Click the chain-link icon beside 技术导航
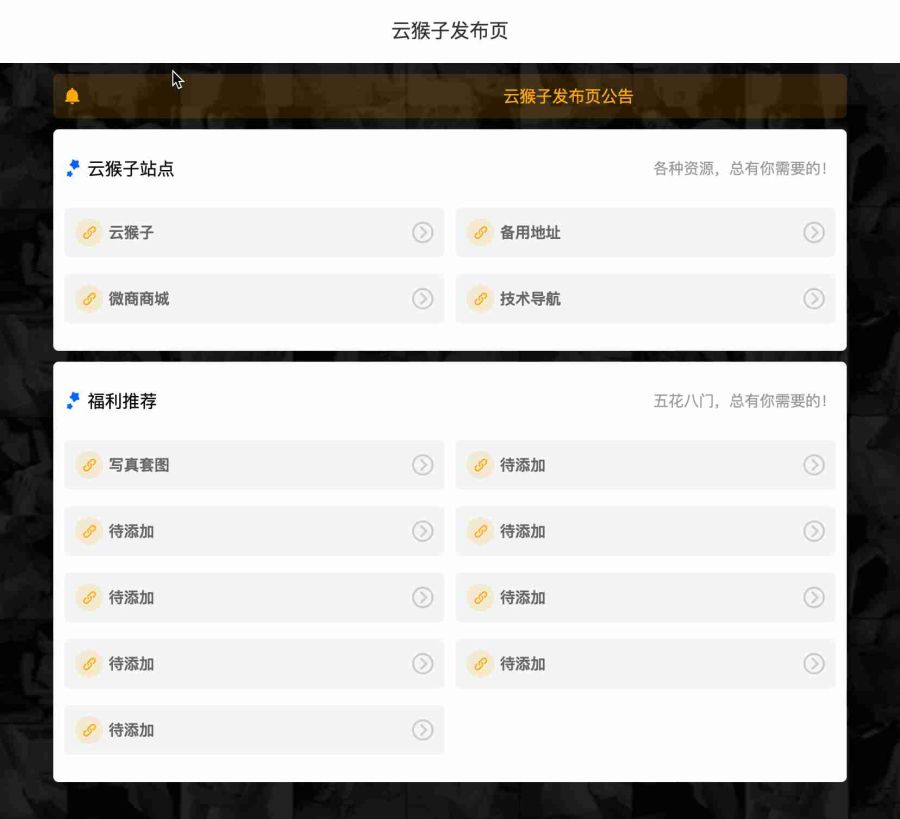The image size is (900, 819). 479,299
